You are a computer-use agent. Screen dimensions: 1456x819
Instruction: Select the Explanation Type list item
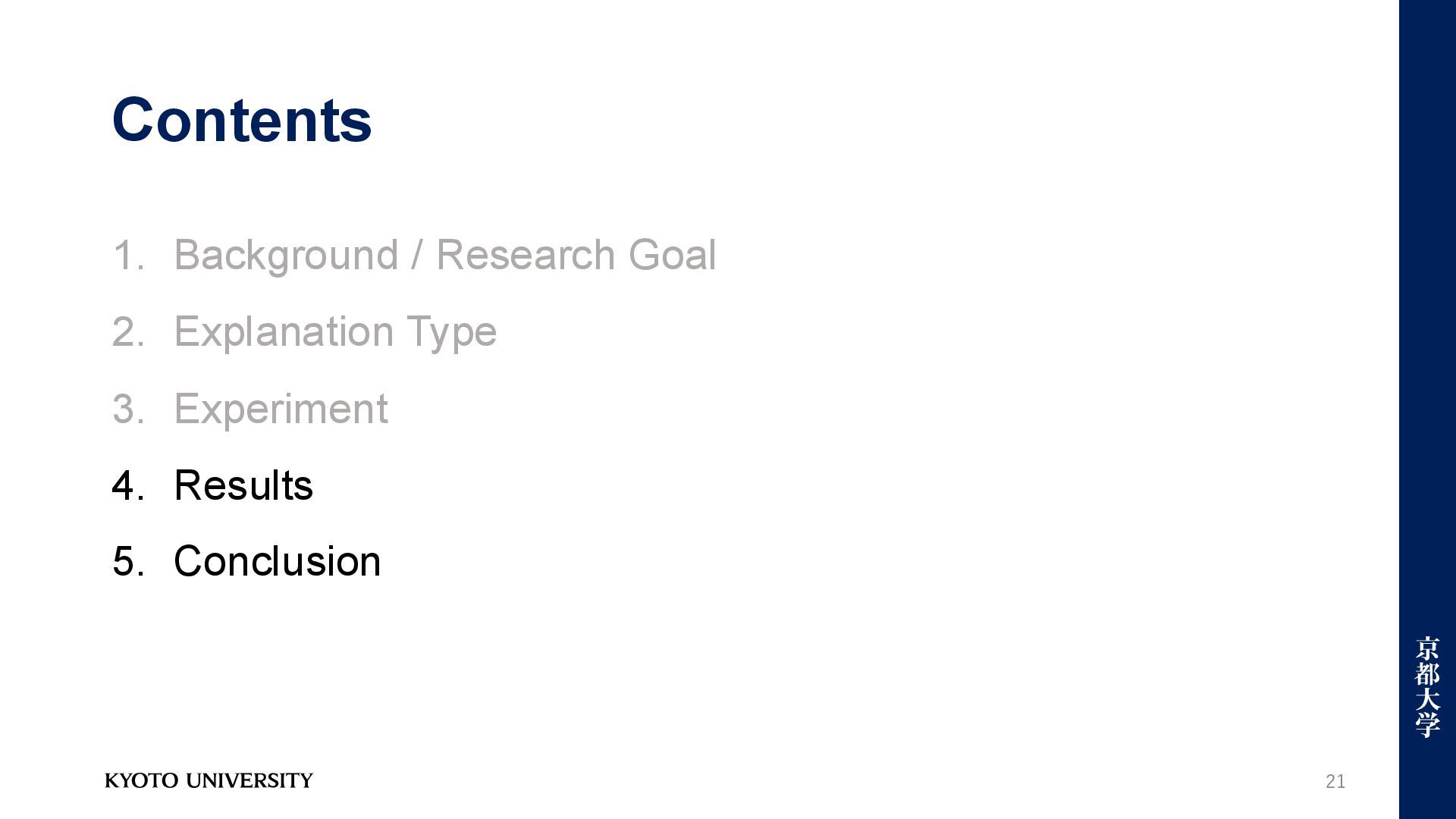click(x=335, y=332)
